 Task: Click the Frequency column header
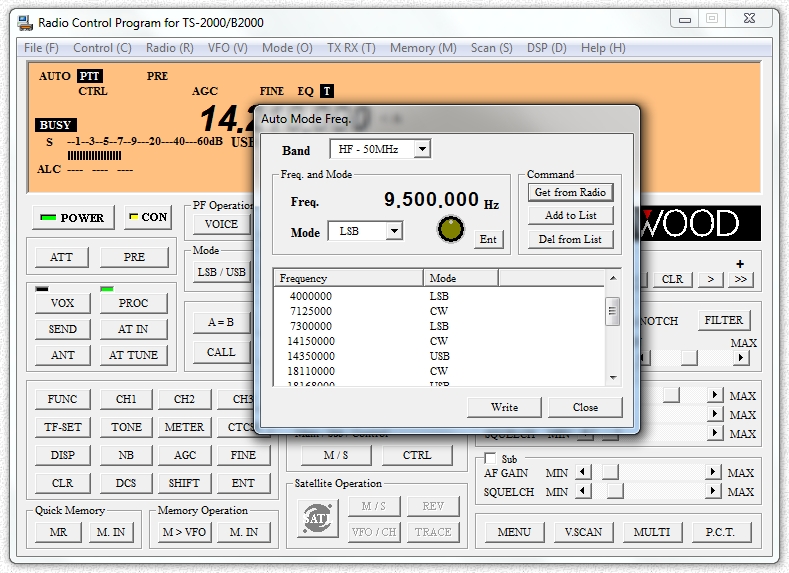349,278
